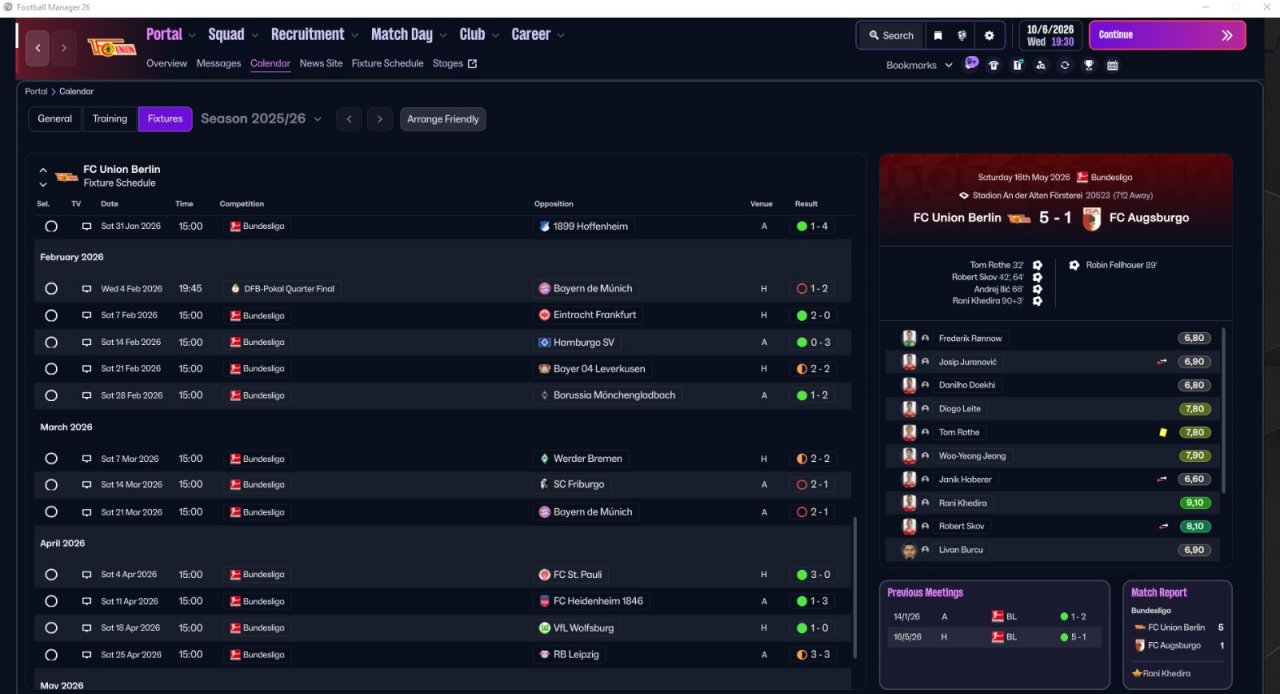Screen dimensions: 1280x694
Task: Click the tactics board bookmark icon
Action: click(1017, 65)
